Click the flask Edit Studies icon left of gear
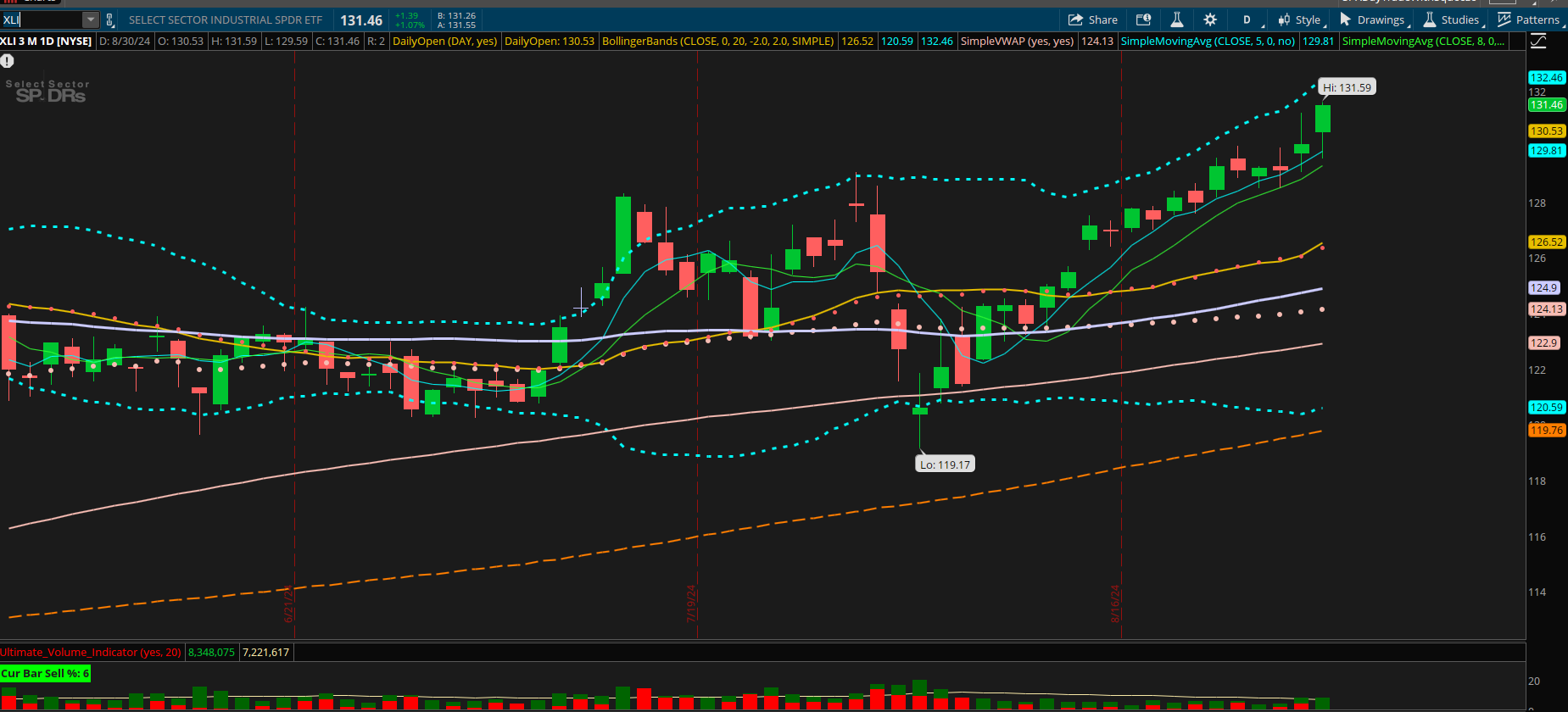 pos(1176,19)
